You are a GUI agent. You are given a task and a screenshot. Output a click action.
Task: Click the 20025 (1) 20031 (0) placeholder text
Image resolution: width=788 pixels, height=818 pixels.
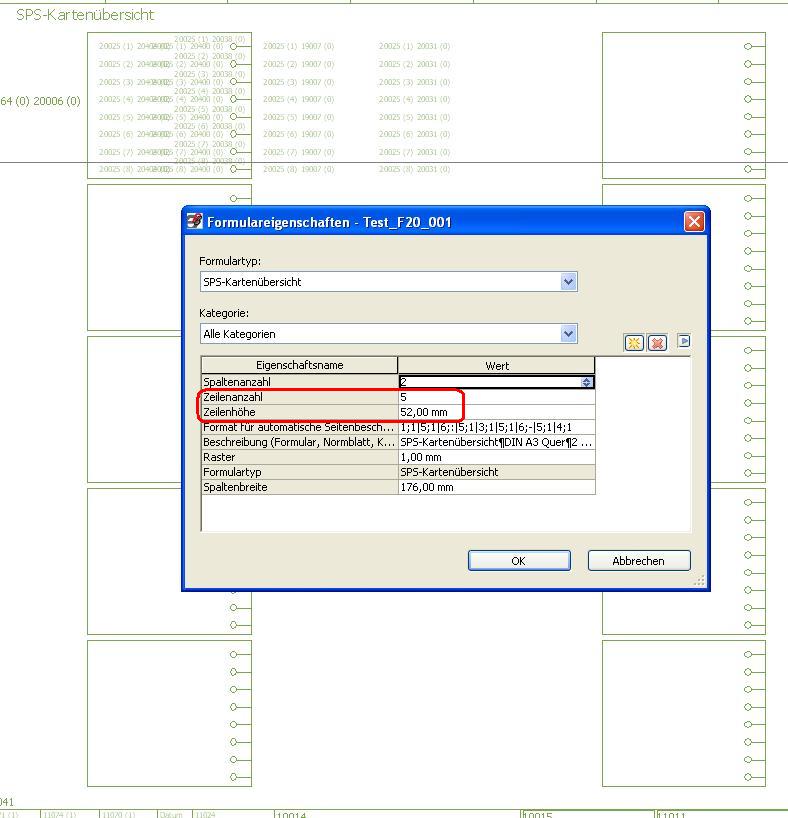pyautogui.click(x=414, y=46)
